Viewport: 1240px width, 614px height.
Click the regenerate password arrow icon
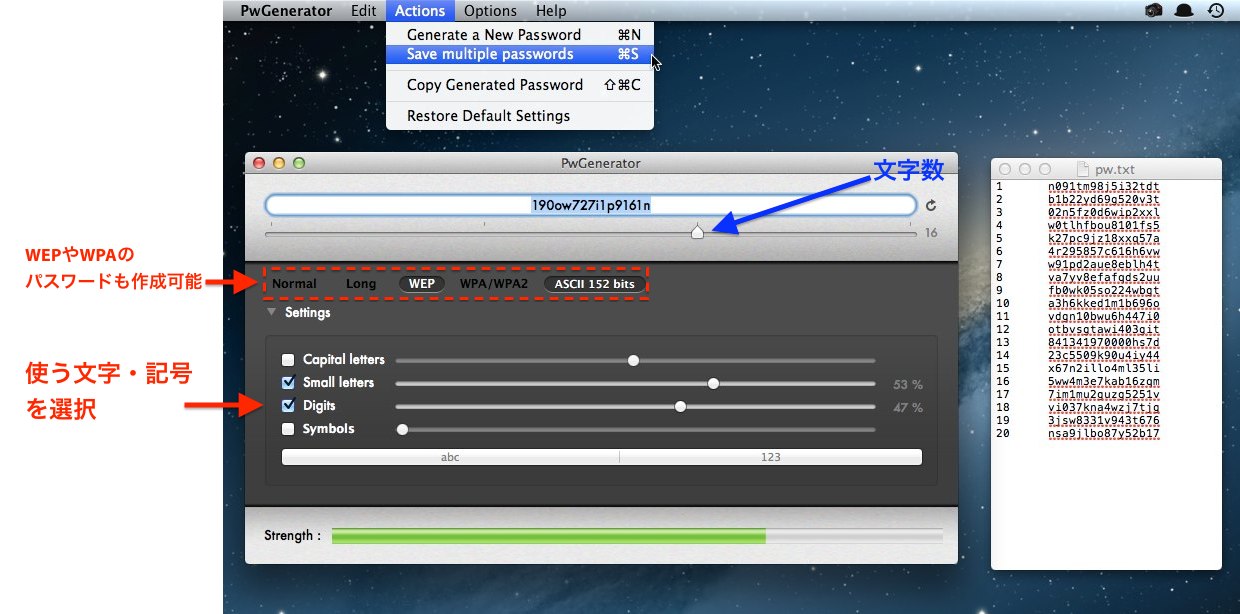931,205
